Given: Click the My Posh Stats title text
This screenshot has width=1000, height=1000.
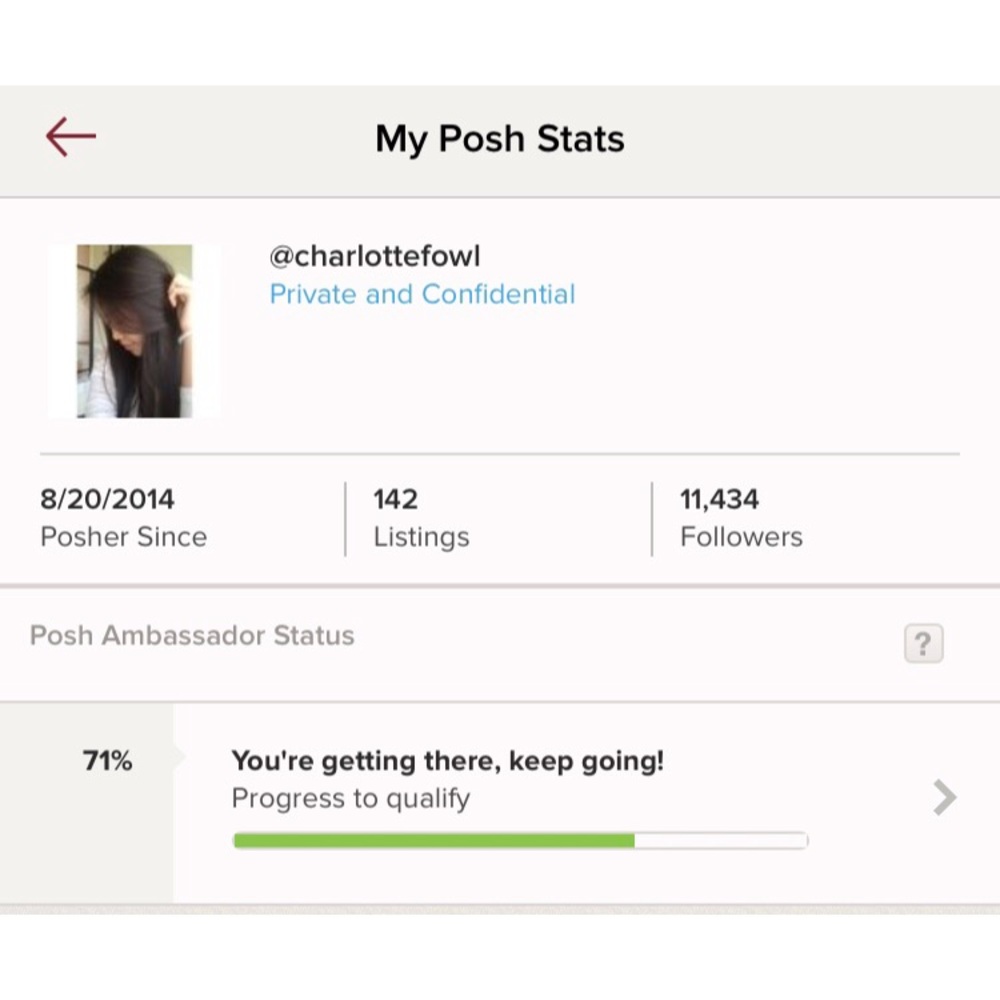Looking at the screenshot, I should tap(500, 139).
